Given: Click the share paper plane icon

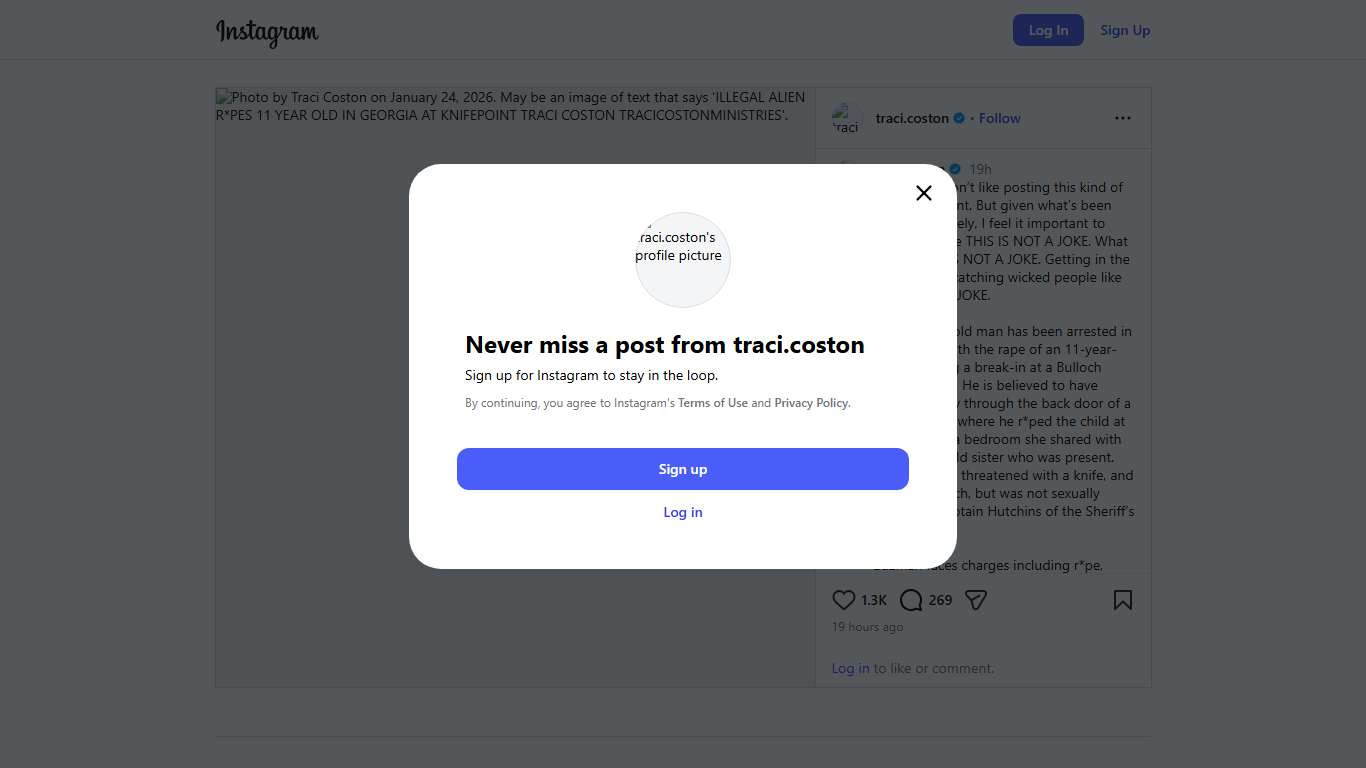Looking at the screenshot, I should point(976,600).
